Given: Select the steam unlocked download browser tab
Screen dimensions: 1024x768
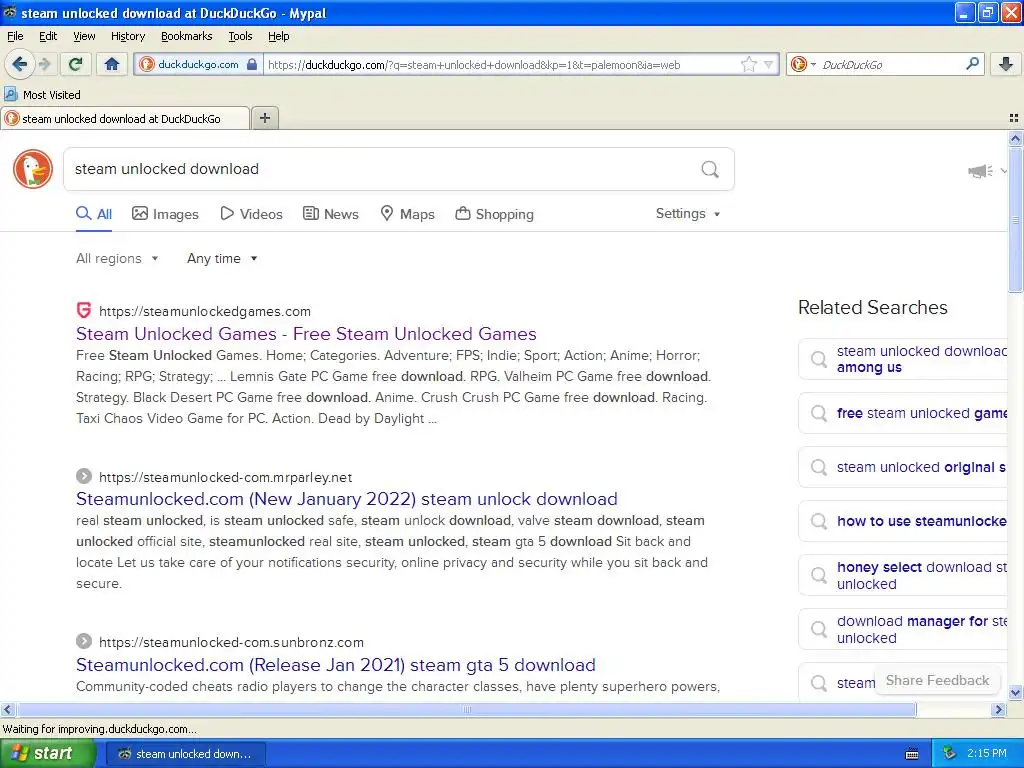Looking at the screenshot, I should point(124,119).
